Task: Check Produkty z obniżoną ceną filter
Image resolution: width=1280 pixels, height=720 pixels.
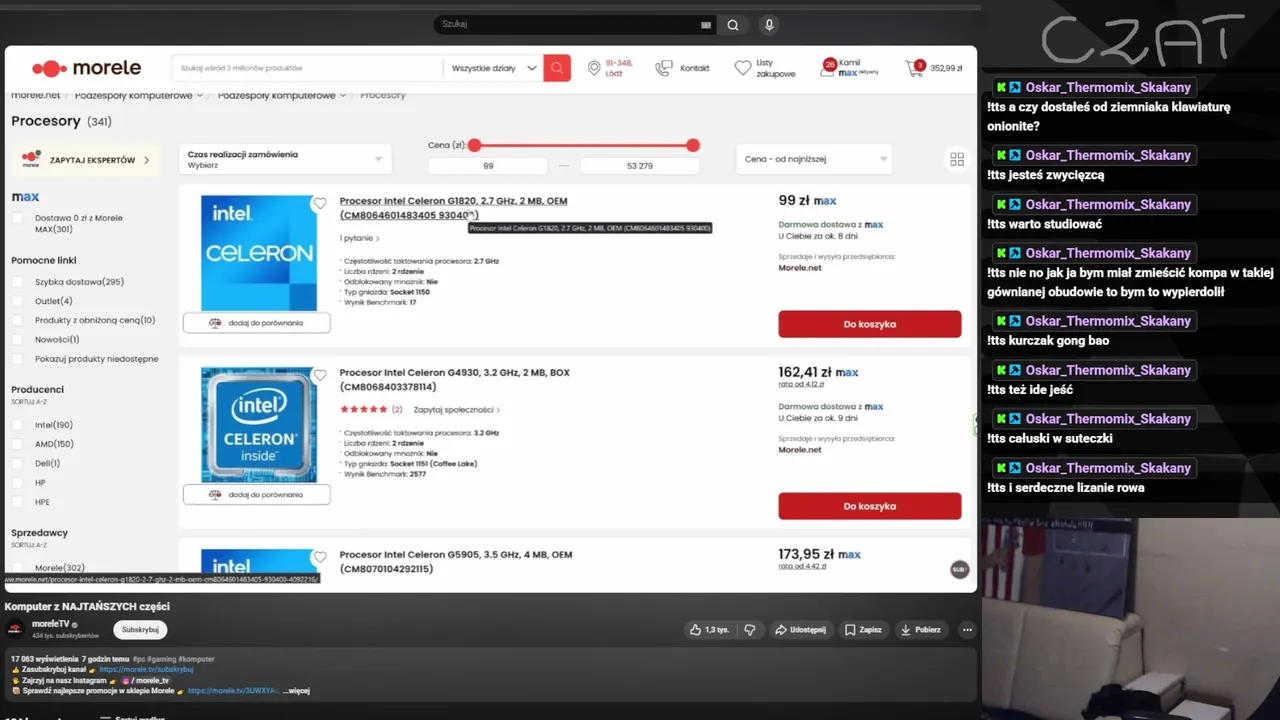Action: pos(17,320)
